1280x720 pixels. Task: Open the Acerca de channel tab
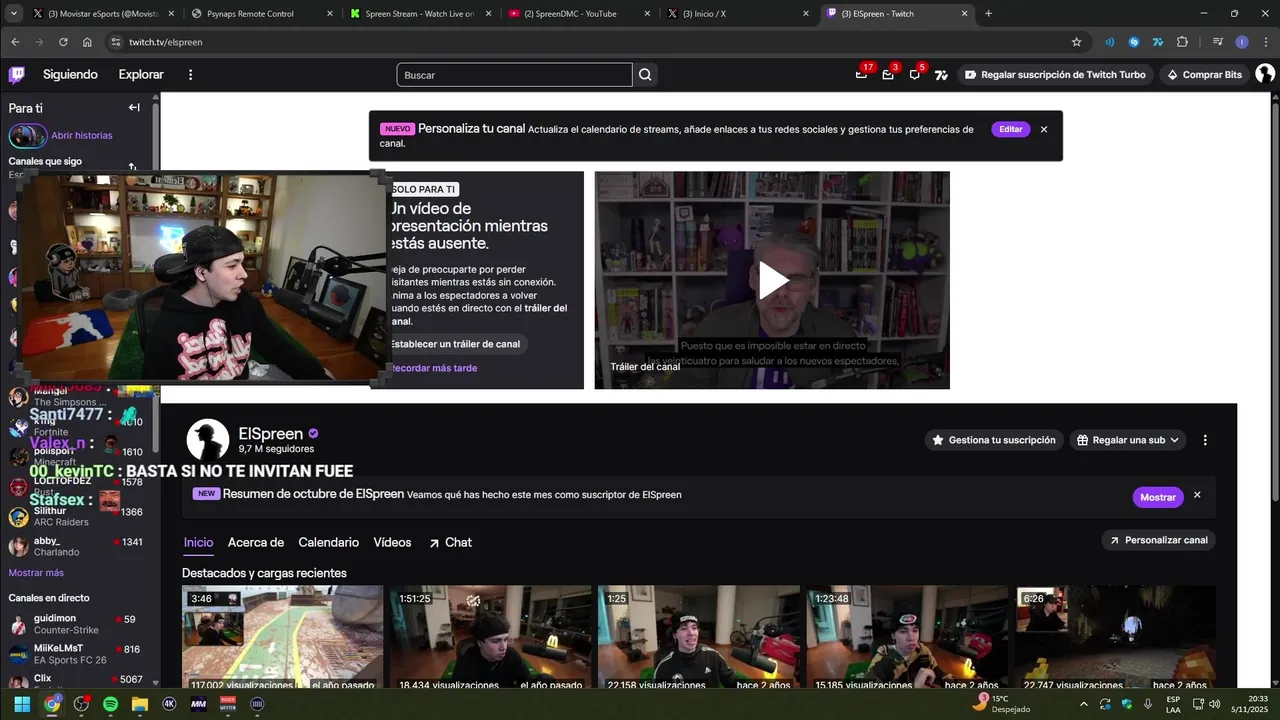256,542
